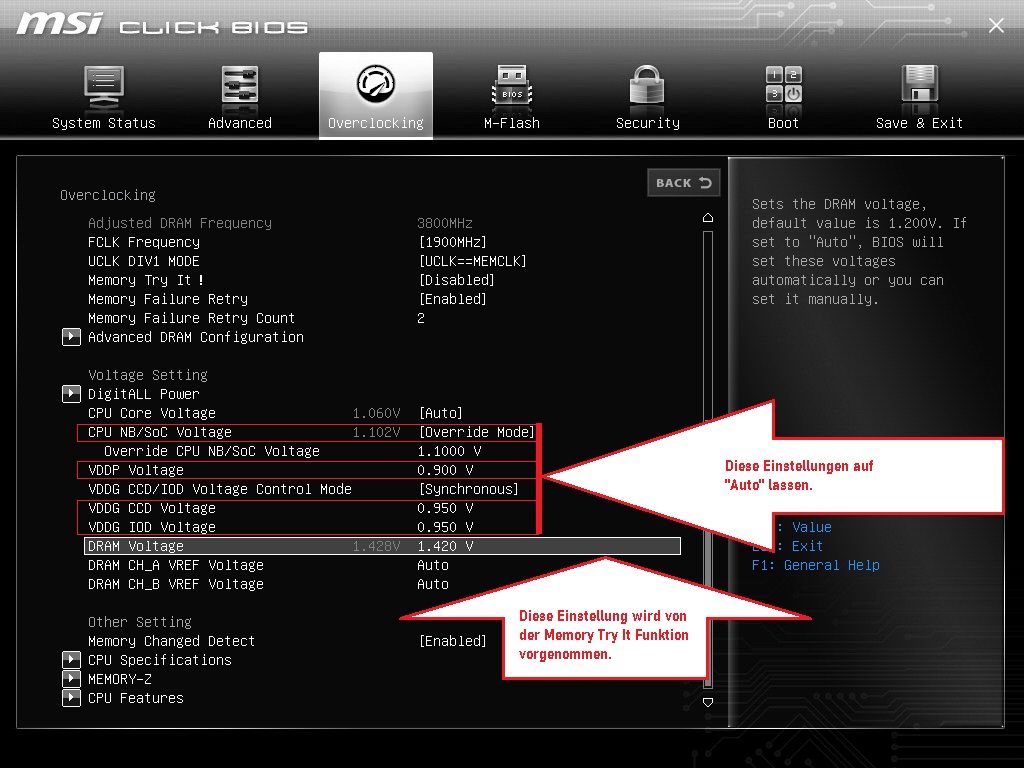Screen dimensions: 1024x768
Task: Edit VDDG IOD Voltage 0.950 V value
Action: coord(445,527)
